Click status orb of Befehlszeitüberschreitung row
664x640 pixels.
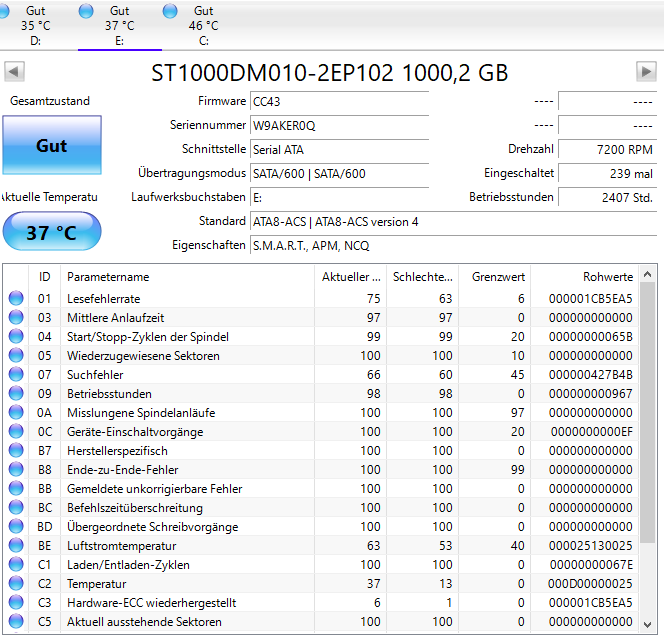coord(16,507)
